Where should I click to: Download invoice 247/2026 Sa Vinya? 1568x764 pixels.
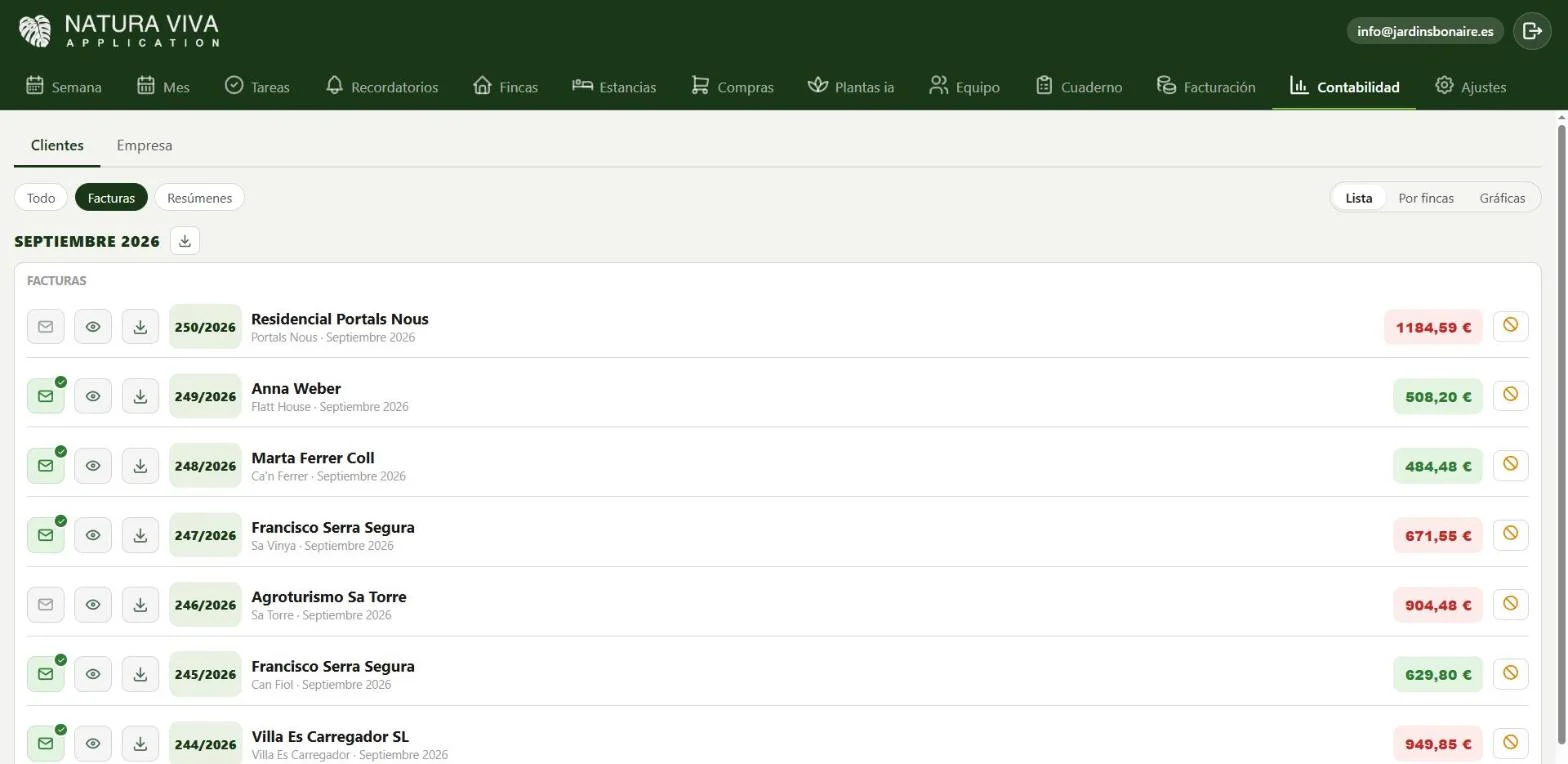pos(140,535)
